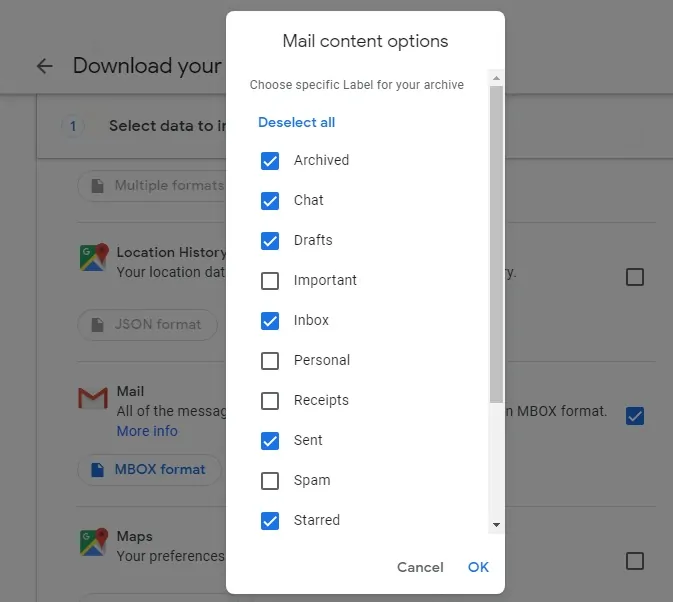
Task: Toggle the Mail export checkbox
Action: click(x=634, y=416)
